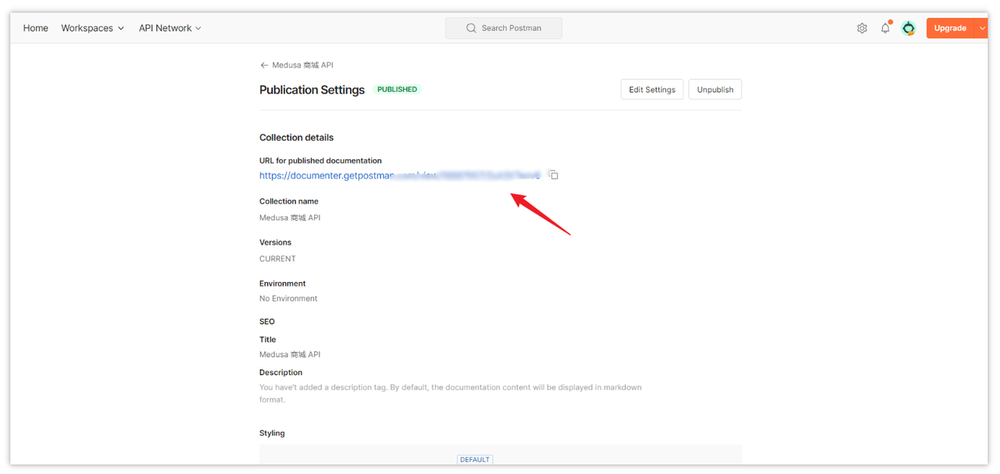Open the arrow menu next to Upgrade
The width and height of the screenshot is (1000, 474).
(977, 28)
